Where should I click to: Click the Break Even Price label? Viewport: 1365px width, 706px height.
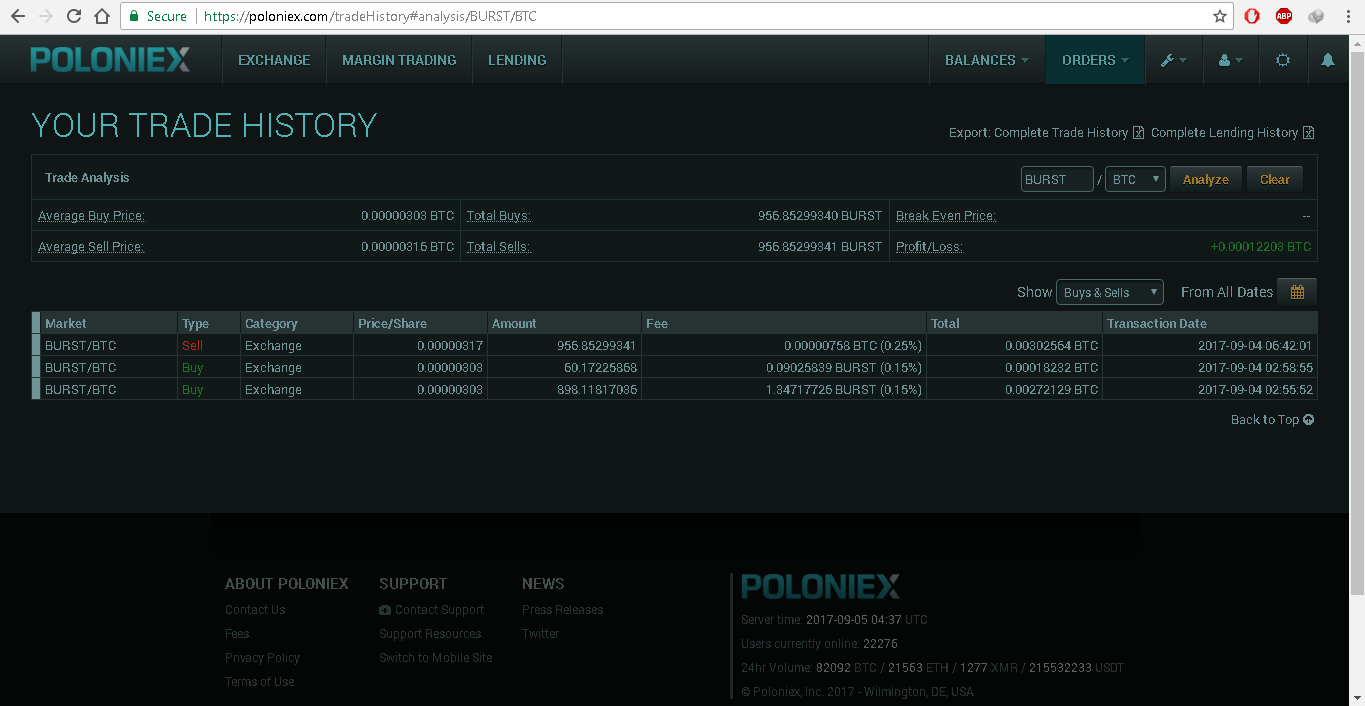pyautogui.click(x=946, y=216)
